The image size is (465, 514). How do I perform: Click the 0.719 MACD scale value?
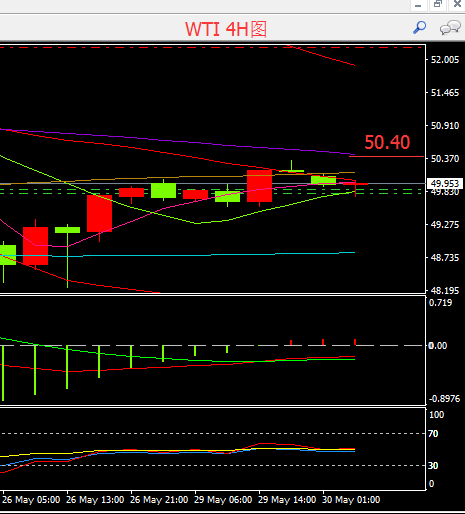click(x=440, y=303)
